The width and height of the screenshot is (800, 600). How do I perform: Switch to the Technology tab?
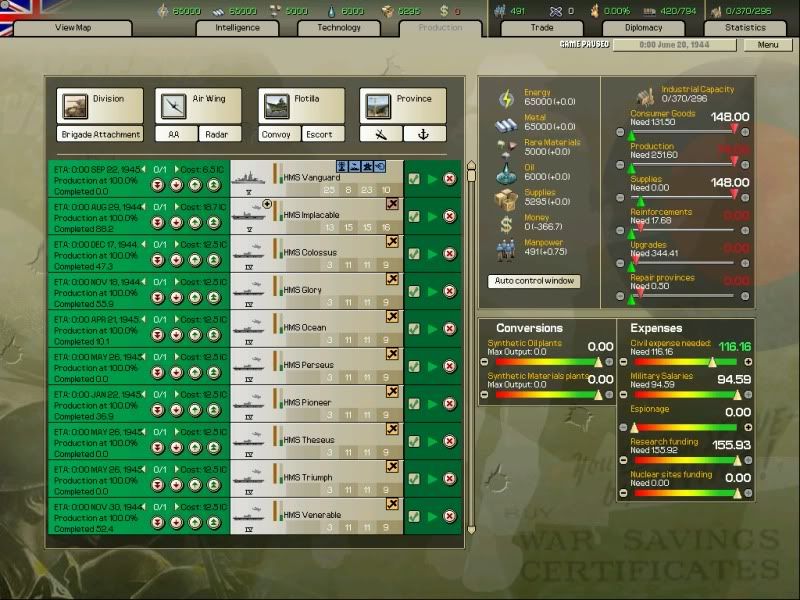pyautogui.click(x=339, y=28)
